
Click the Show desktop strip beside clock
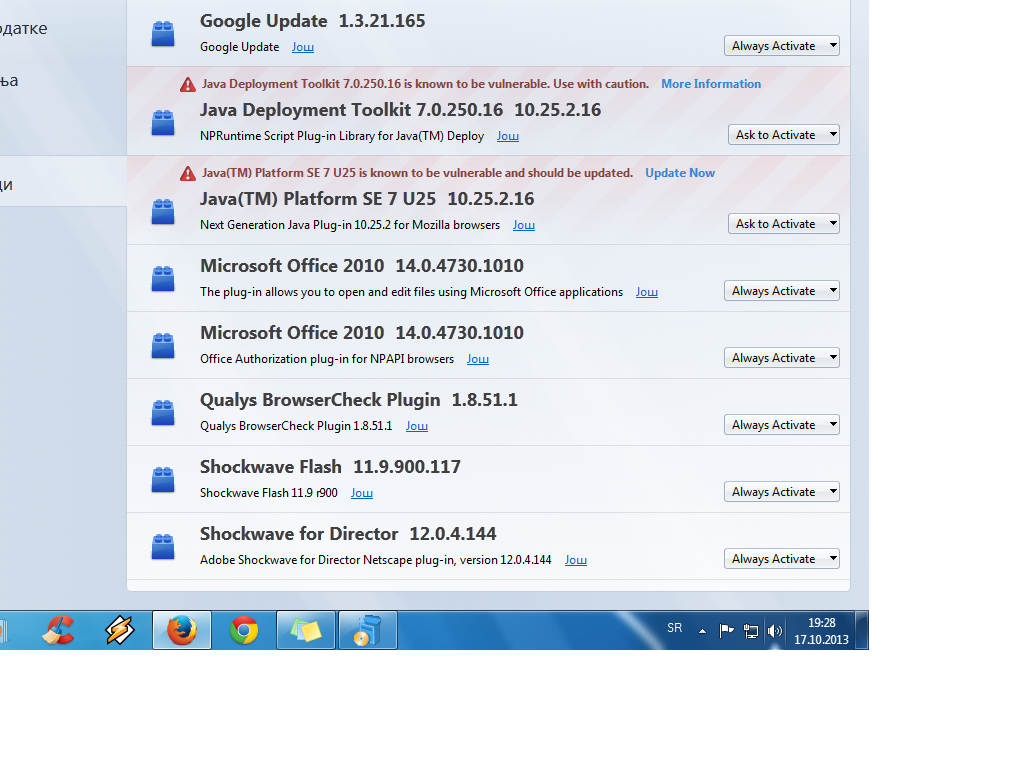(862, 630)
